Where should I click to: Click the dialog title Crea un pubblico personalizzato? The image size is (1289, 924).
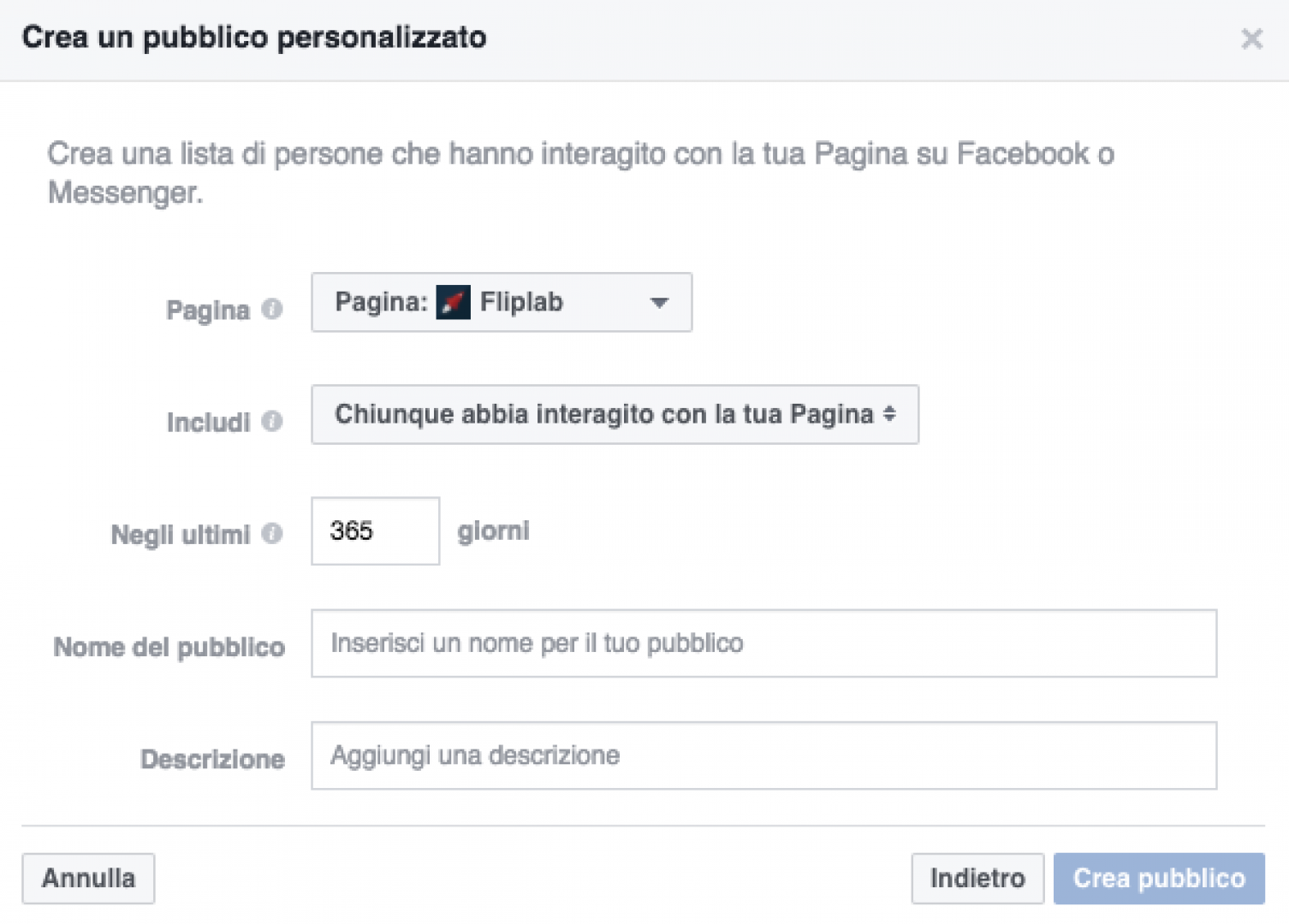click(x=254, y=38)
